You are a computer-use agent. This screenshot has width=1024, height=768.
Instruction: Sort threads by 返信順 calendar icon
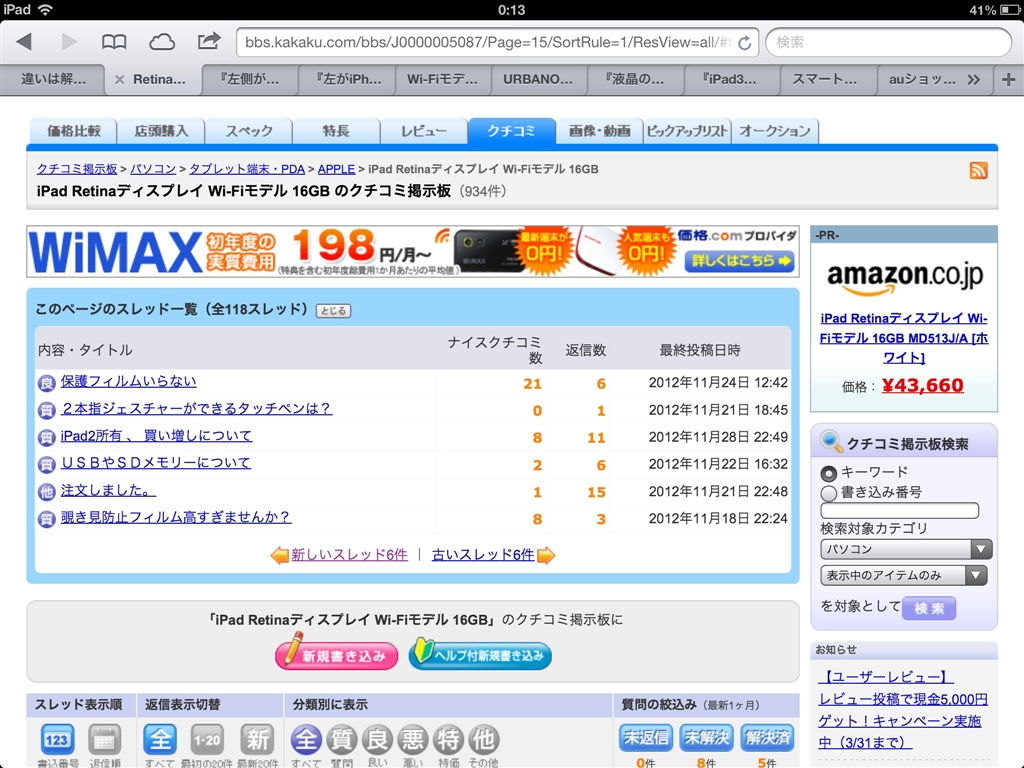tap(104, 739)
